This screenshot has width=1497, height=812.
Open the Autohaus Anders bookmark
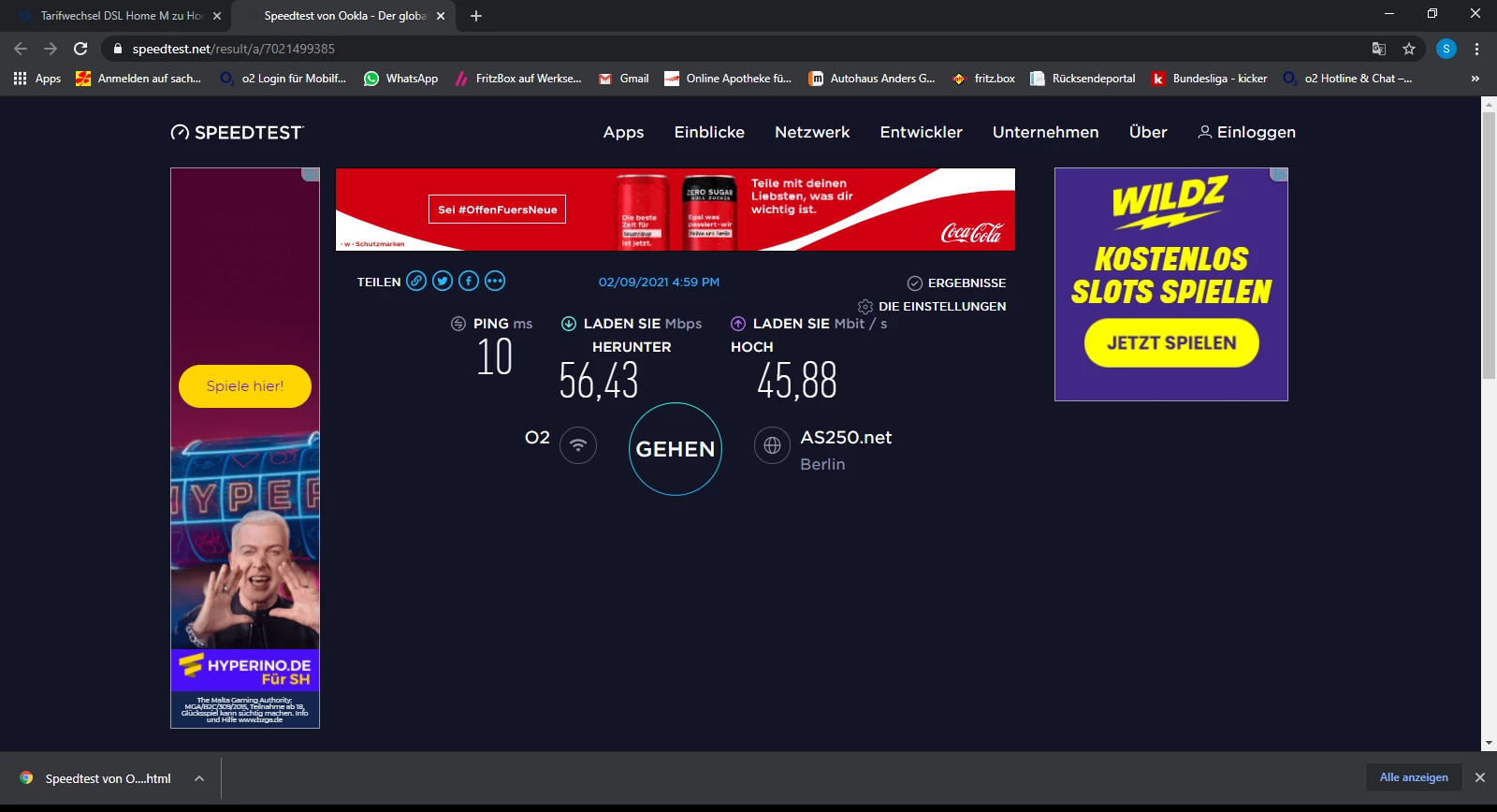coord(872,79)
